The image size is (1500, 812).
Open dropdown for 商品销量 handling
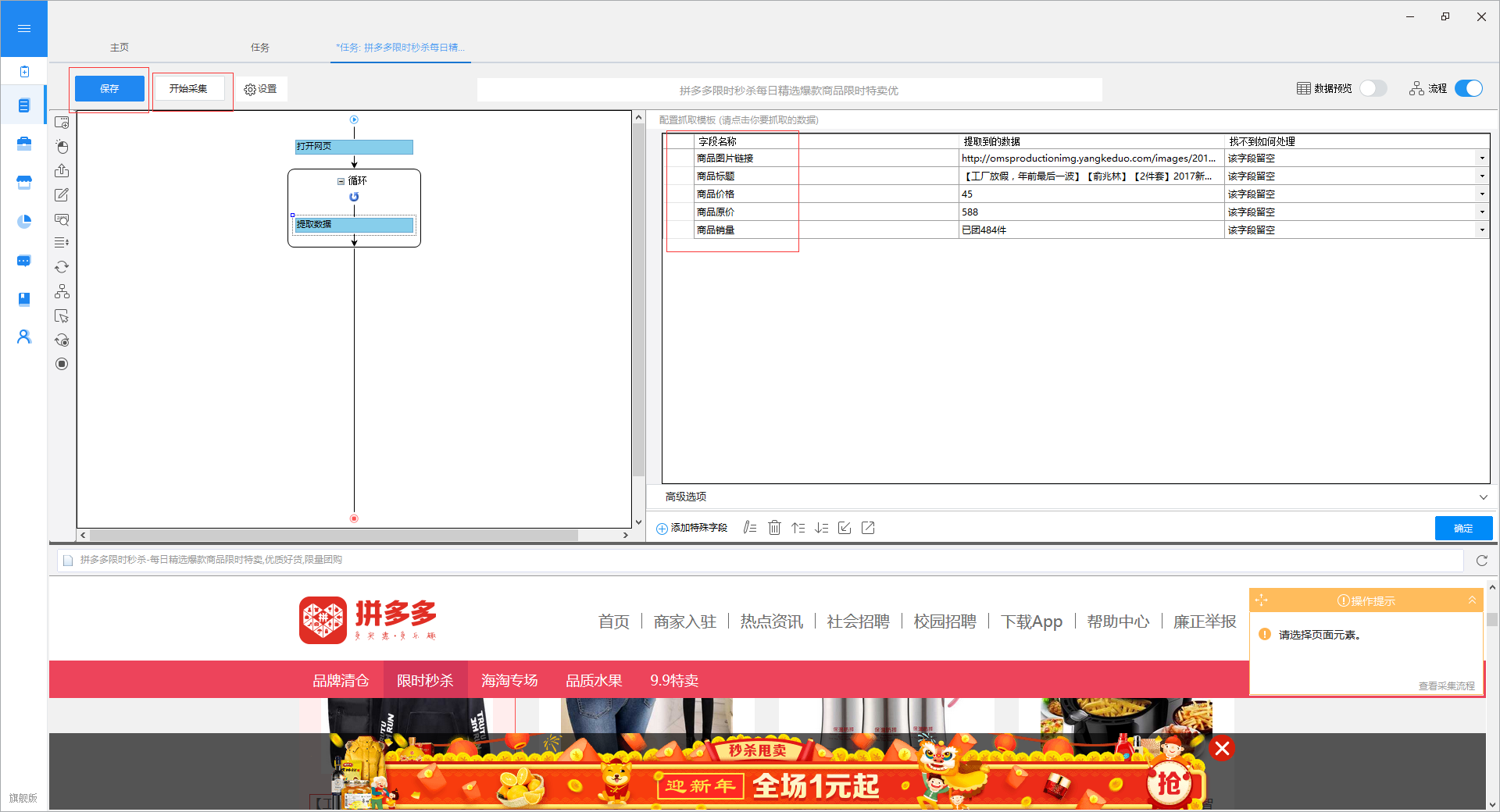pos(1481,230)
